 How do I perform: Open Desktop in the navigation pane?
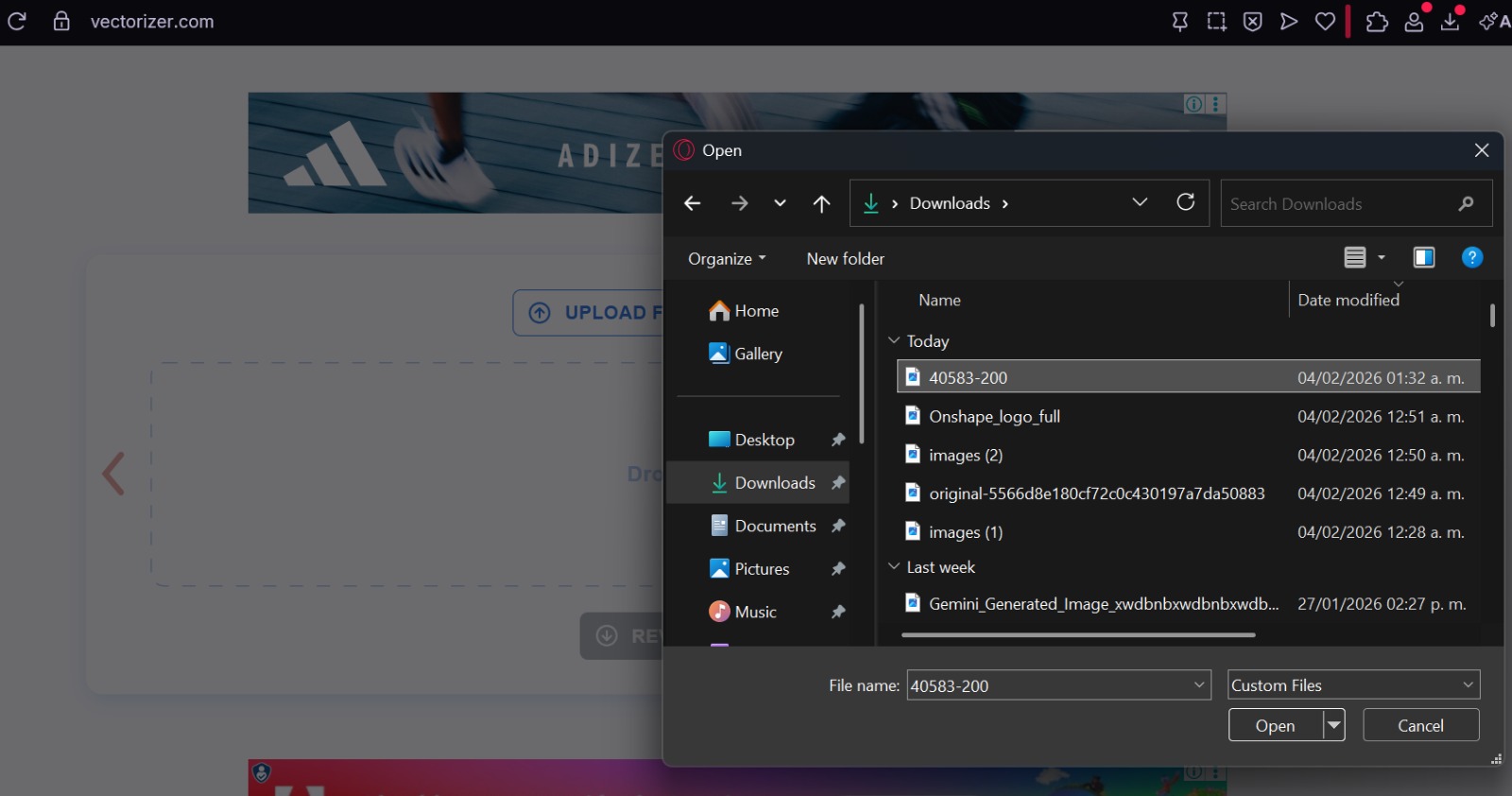[751, 440]
